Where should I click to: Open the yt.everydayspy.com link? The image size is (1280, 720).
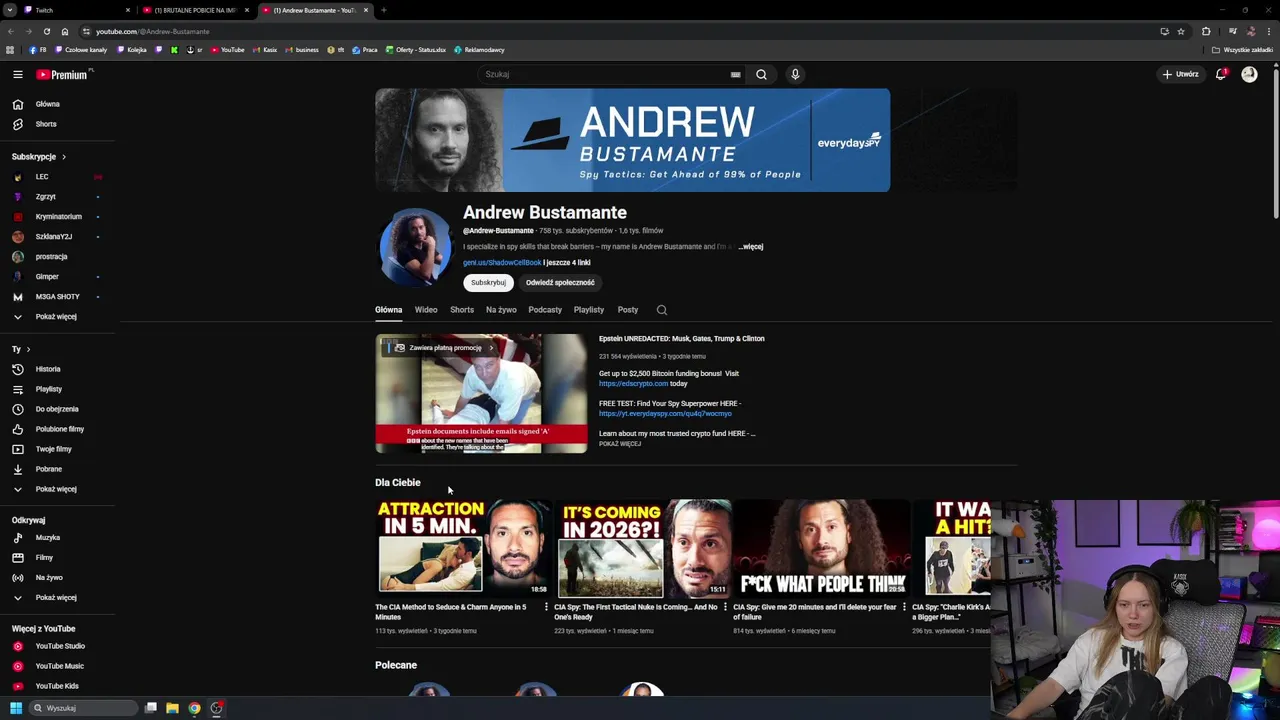pos(665,414)
